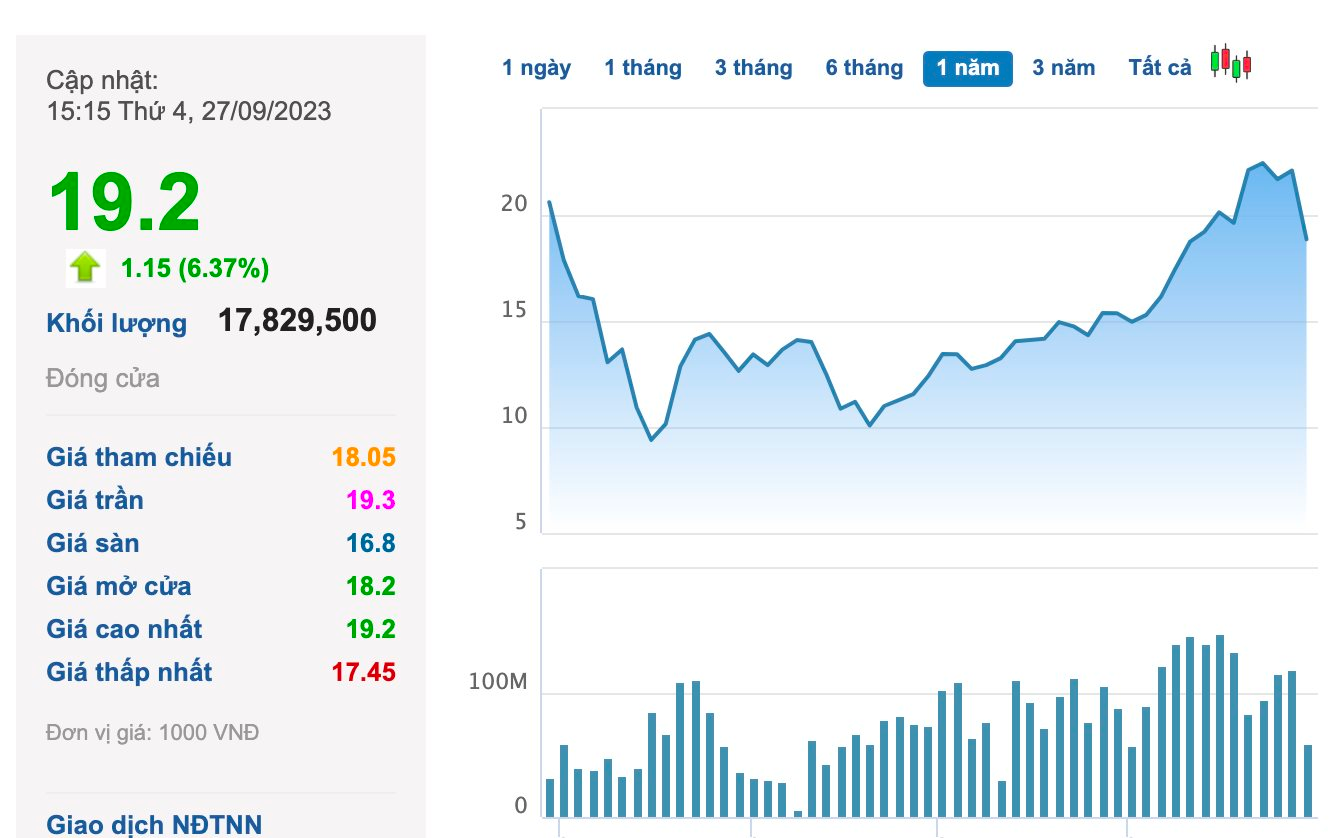Click the 'Đơn vị giá: 1000 VNĐ' note

click(152, 733)
